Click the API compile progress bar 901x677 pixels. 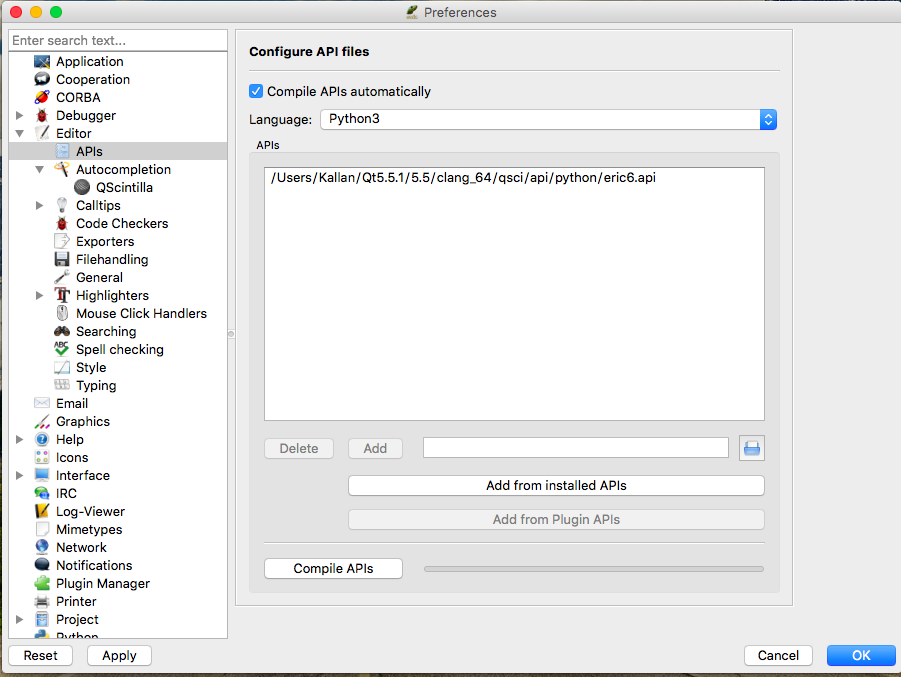click(593, 569)
